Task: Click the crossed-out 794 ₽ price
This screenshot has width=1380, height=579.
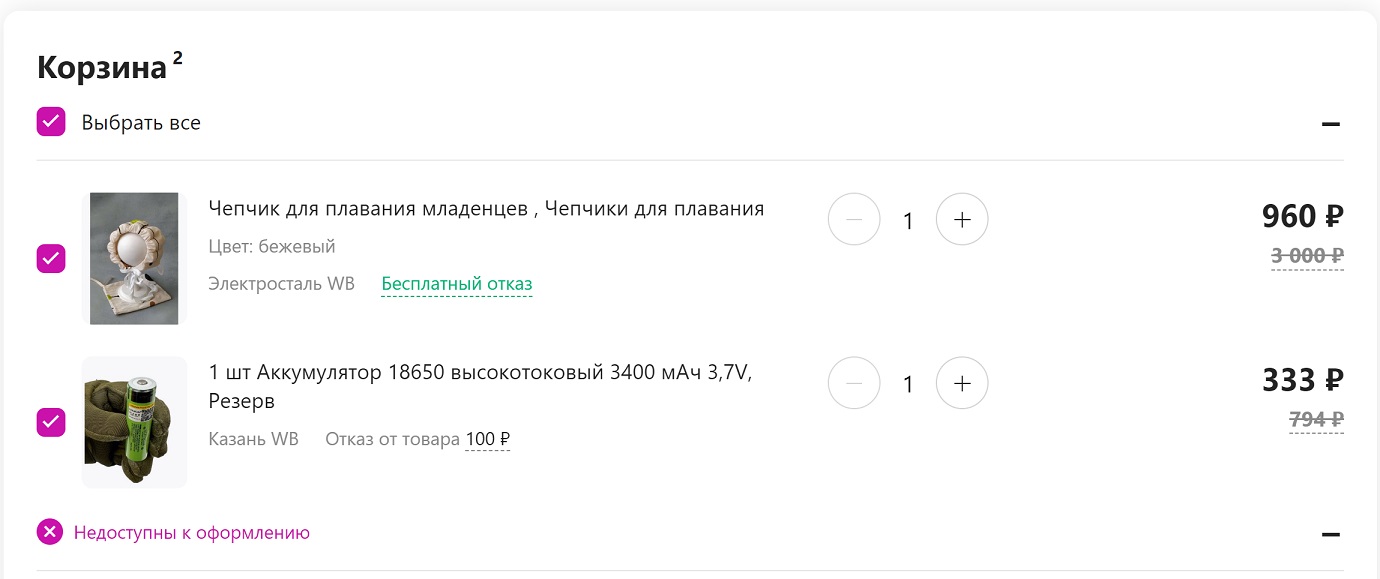Action: [x=1316, y=420]
